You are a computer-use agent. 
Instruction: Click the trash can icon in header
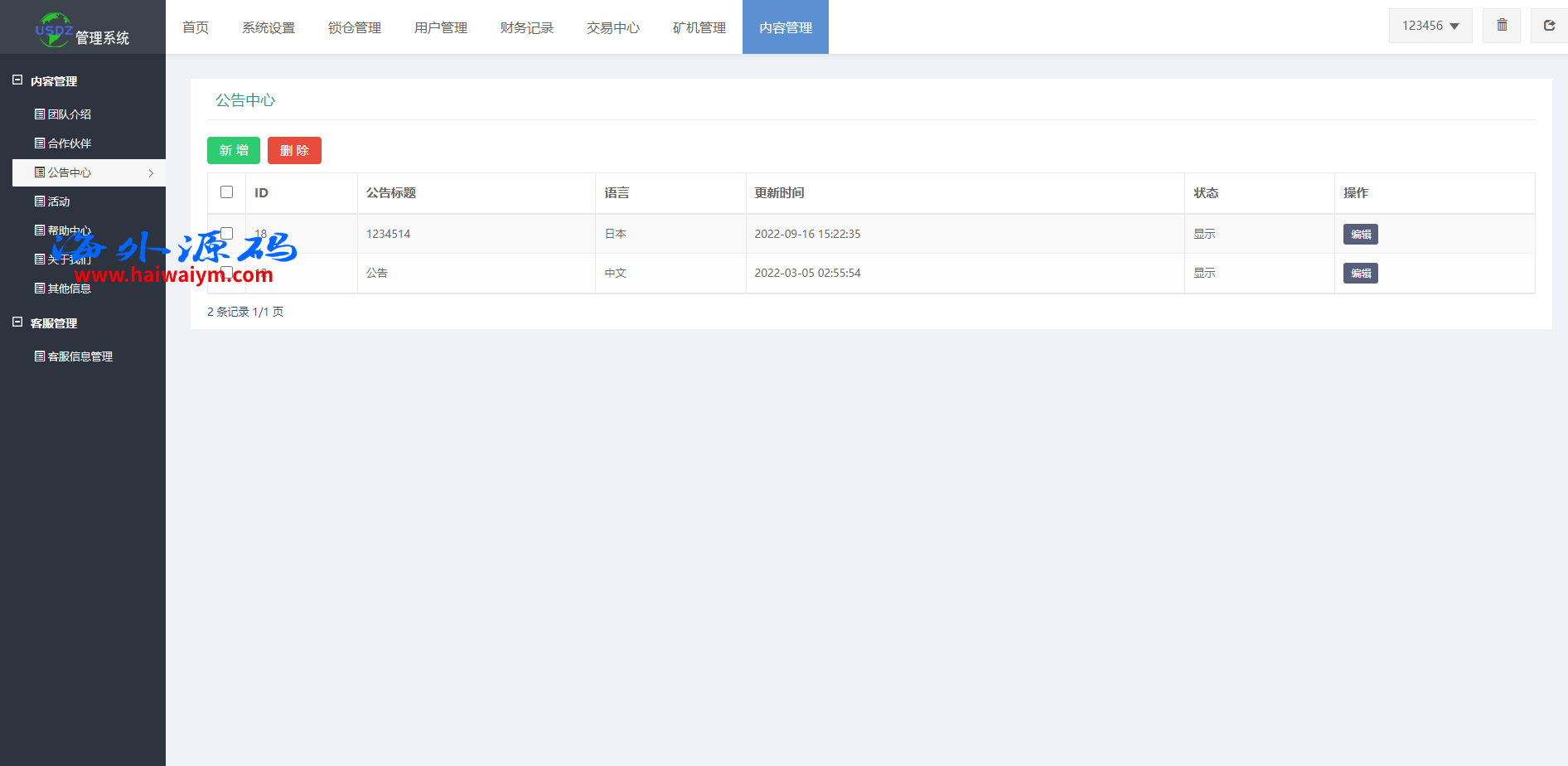click(1502, 26)
